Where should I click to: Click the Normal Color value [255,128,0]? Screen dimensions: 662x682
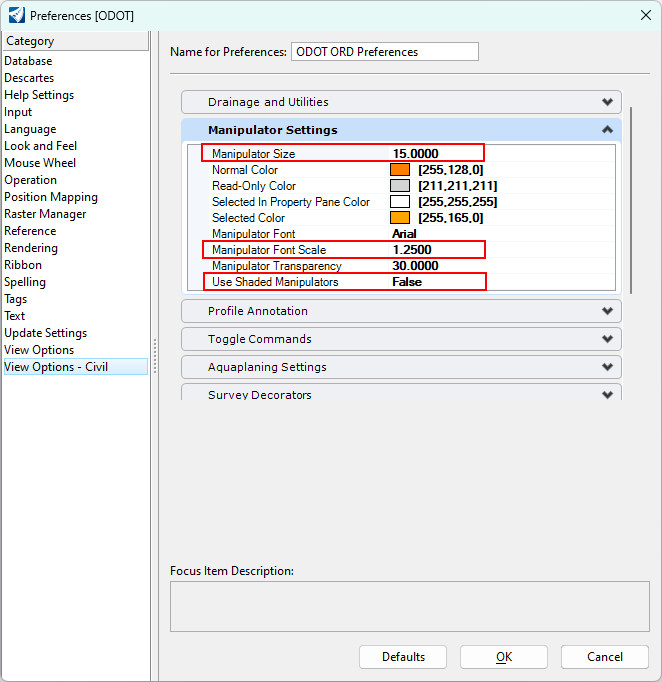click(x=451, y=170)
